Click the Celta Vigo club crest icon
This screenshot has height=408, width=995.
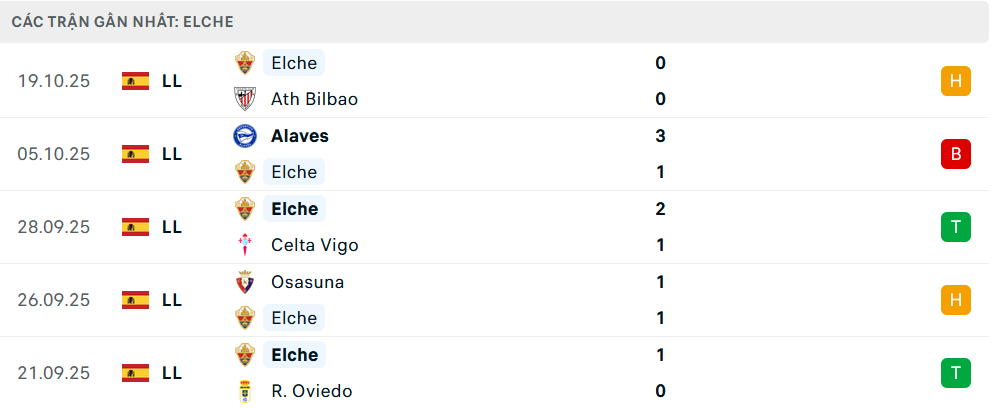[245, 245]
